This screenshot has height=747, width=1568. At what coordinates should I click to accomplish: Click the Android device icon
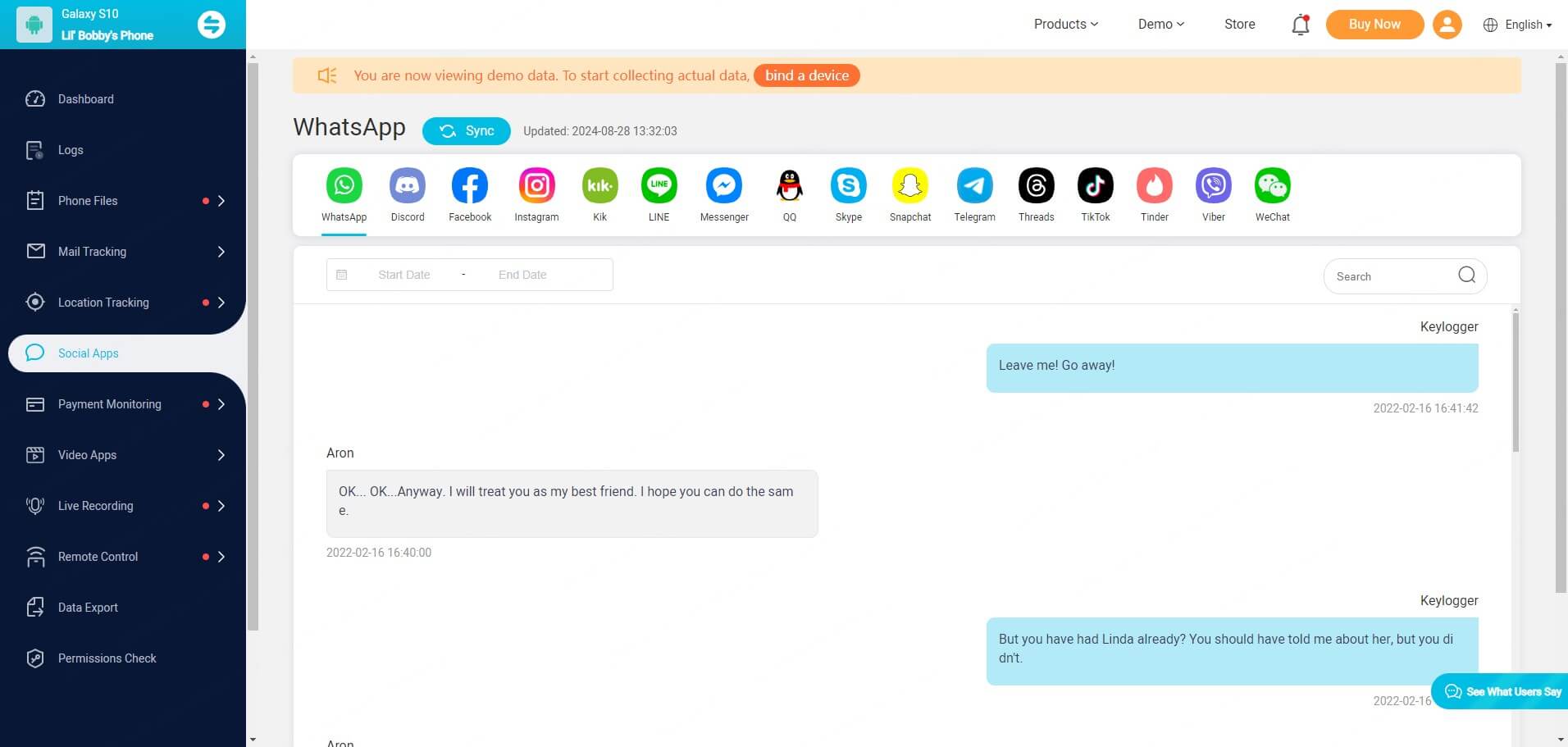click(x=34, y=25)
